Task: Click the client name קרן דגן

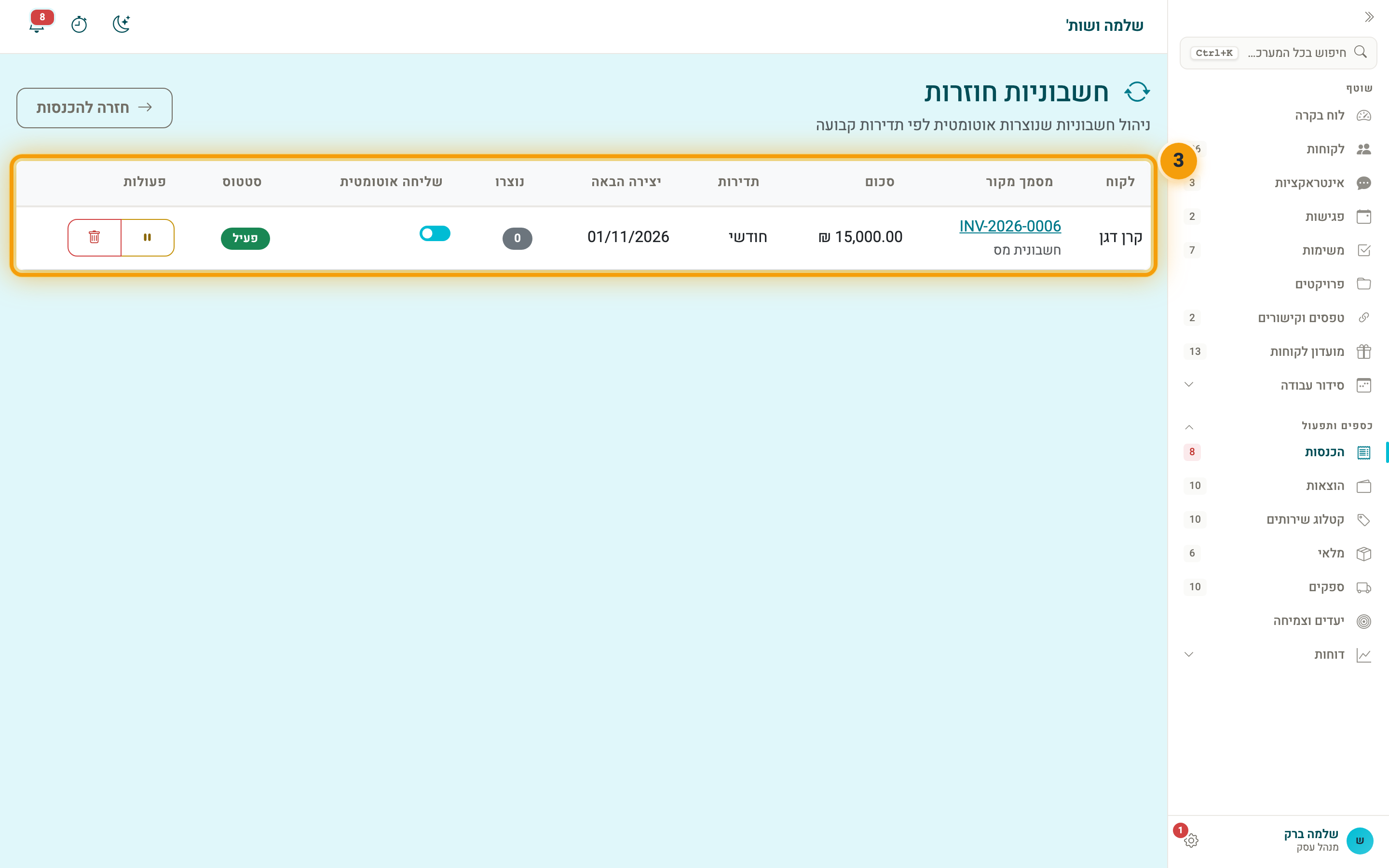Action: coord(1120,237)
